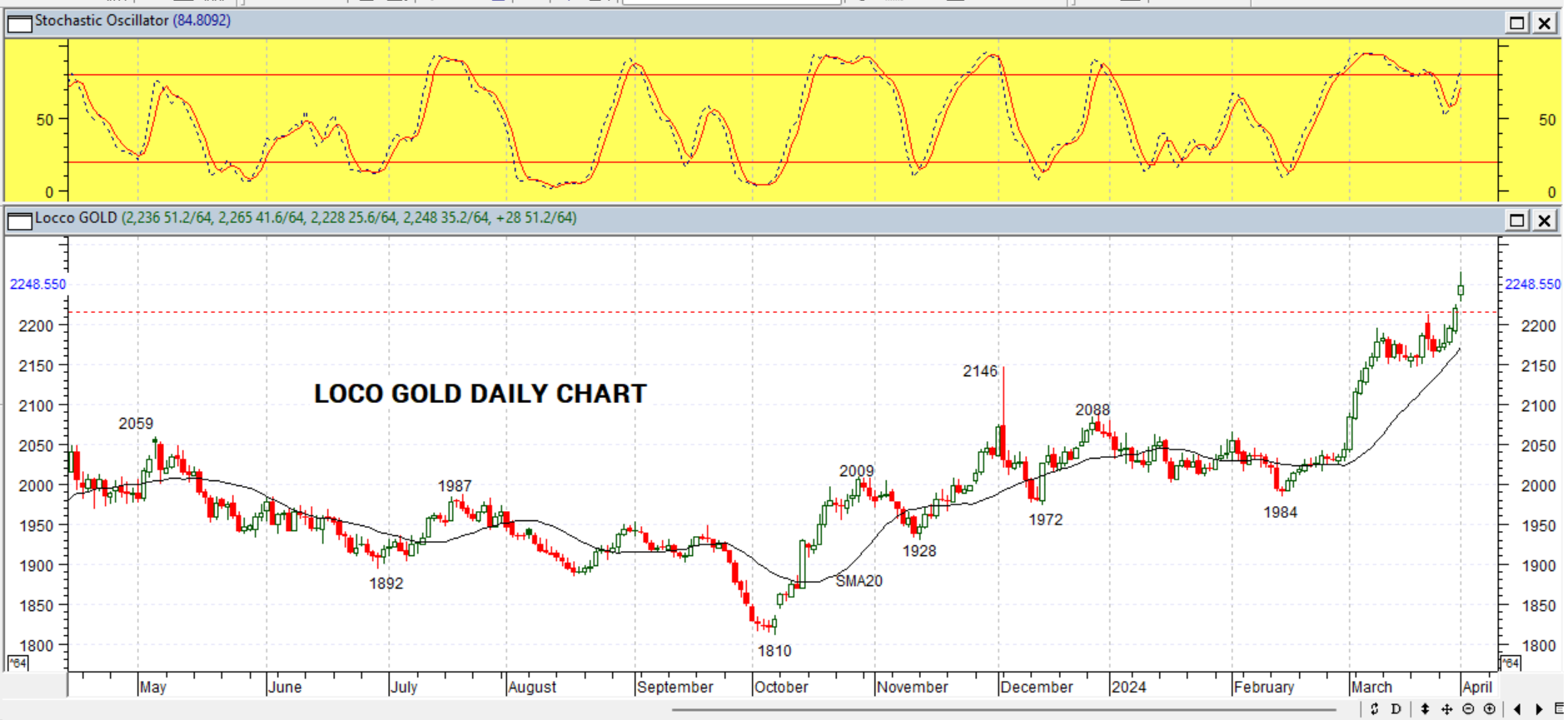1568x720 pixels.
Task: Close the Stochastic Oscillator pane
Action: tap(1545, 22)
